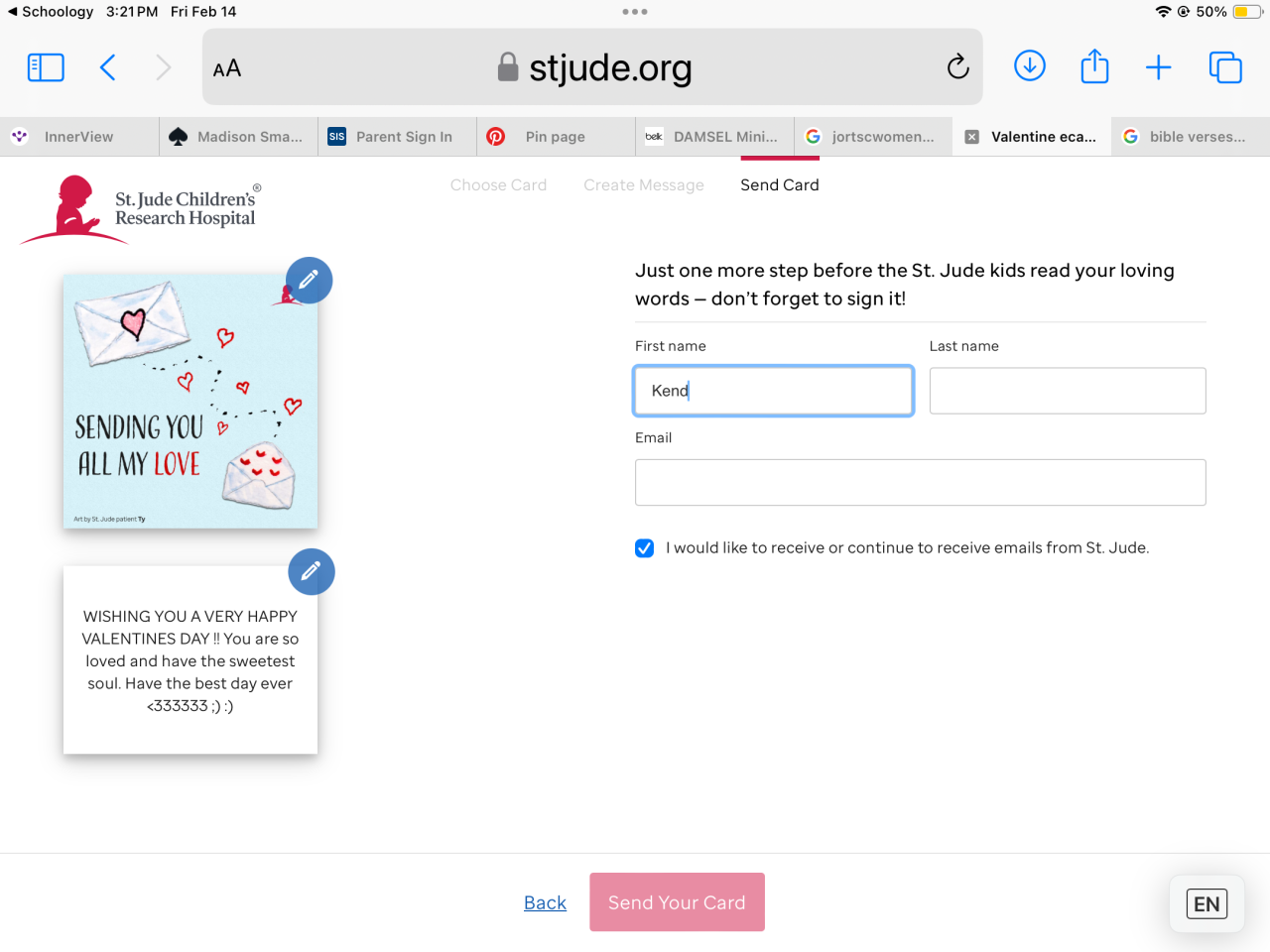Click into the Email field
This screenshot has width=1270, height=952.
tap(920, 483)
